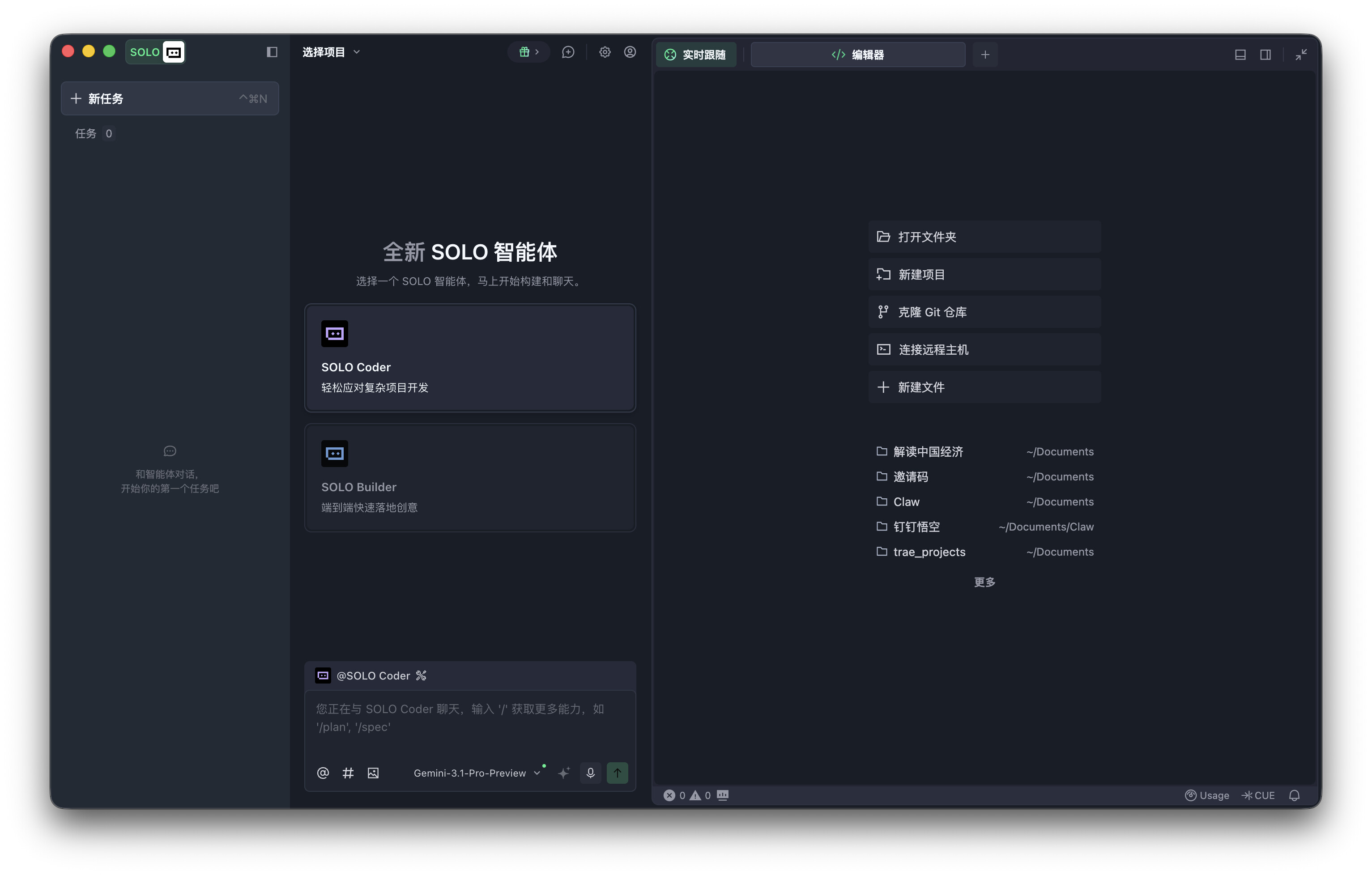Viewport: 1372px width, 875px height.
Task: Click the @ mention icon in chat input
Action: [323, 773]
